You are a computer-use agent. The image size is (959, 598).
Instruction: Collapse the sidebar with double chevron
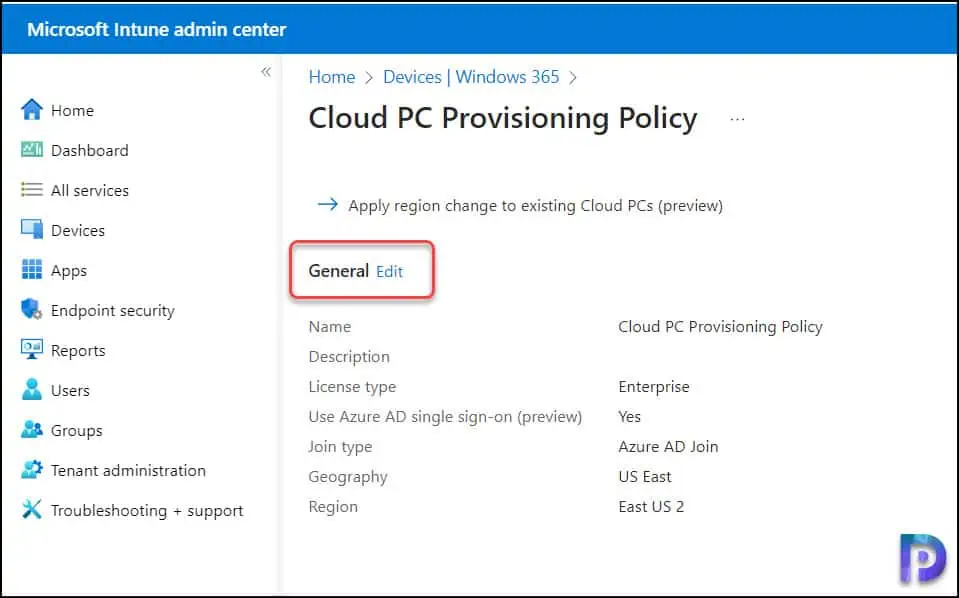point(266,72)
